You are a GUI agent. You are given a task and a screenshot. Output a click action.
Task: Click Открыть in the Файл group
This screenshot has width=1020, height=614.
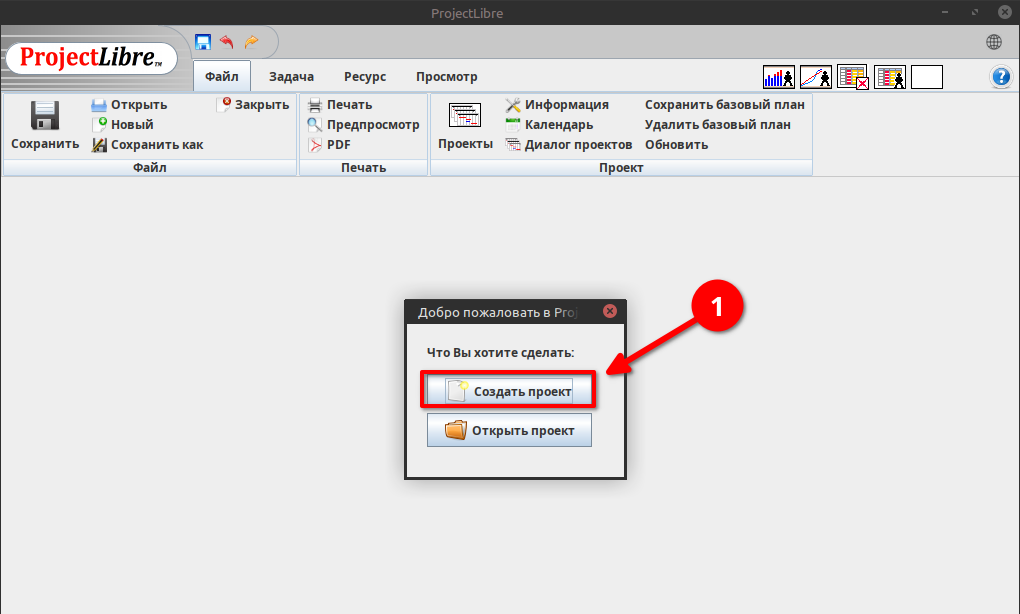click(129, 105)
